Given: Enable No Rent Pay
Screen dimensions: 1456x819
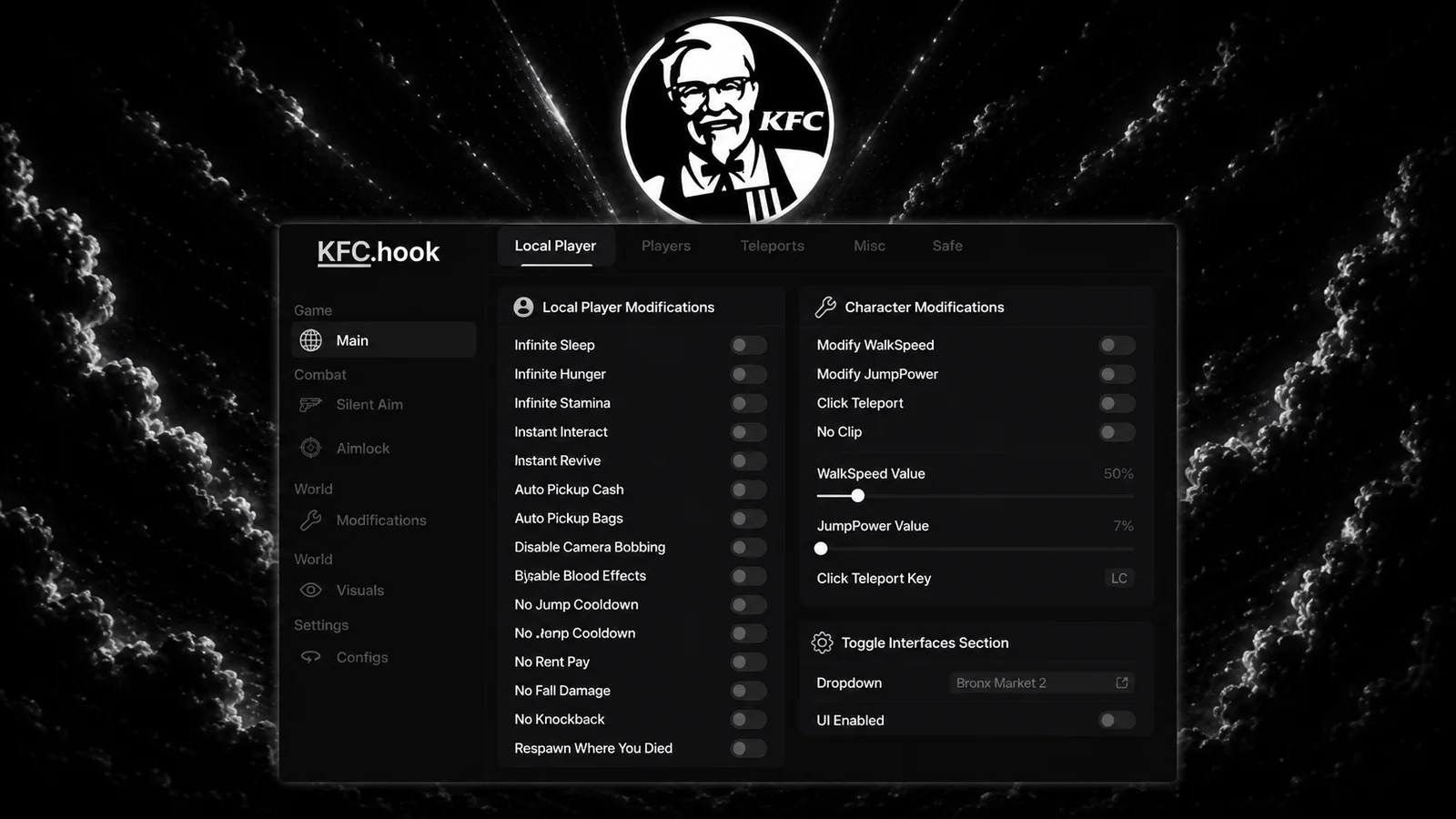Looking at the screenshot, I should [x=749, y=662].
